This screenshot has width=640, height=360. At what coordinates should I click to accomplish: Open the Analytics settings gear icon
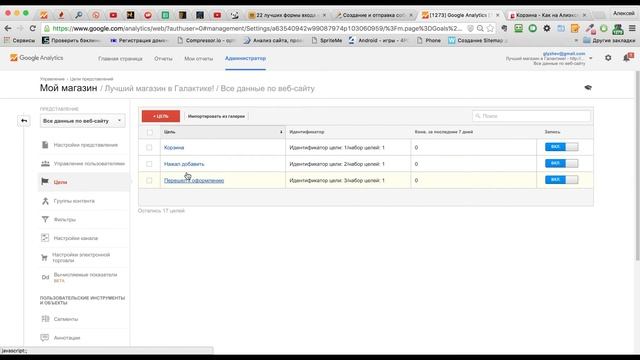pos(608,58)
